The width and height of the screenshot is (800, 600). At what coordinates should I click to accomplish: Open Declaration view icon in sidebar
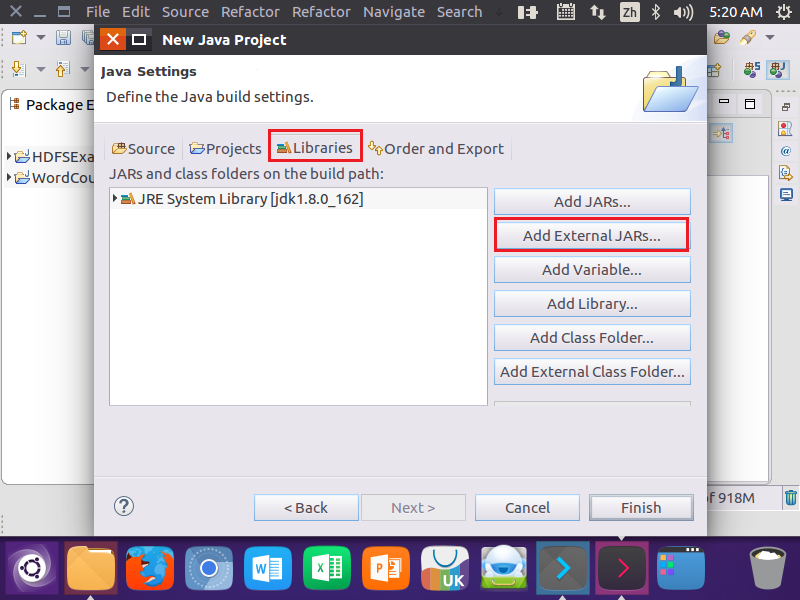coord(786,173)
